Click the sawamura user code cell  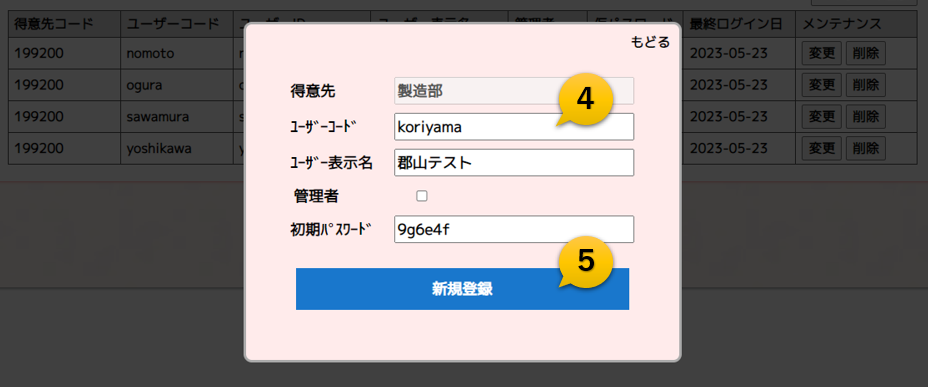(x=177, y=117)
